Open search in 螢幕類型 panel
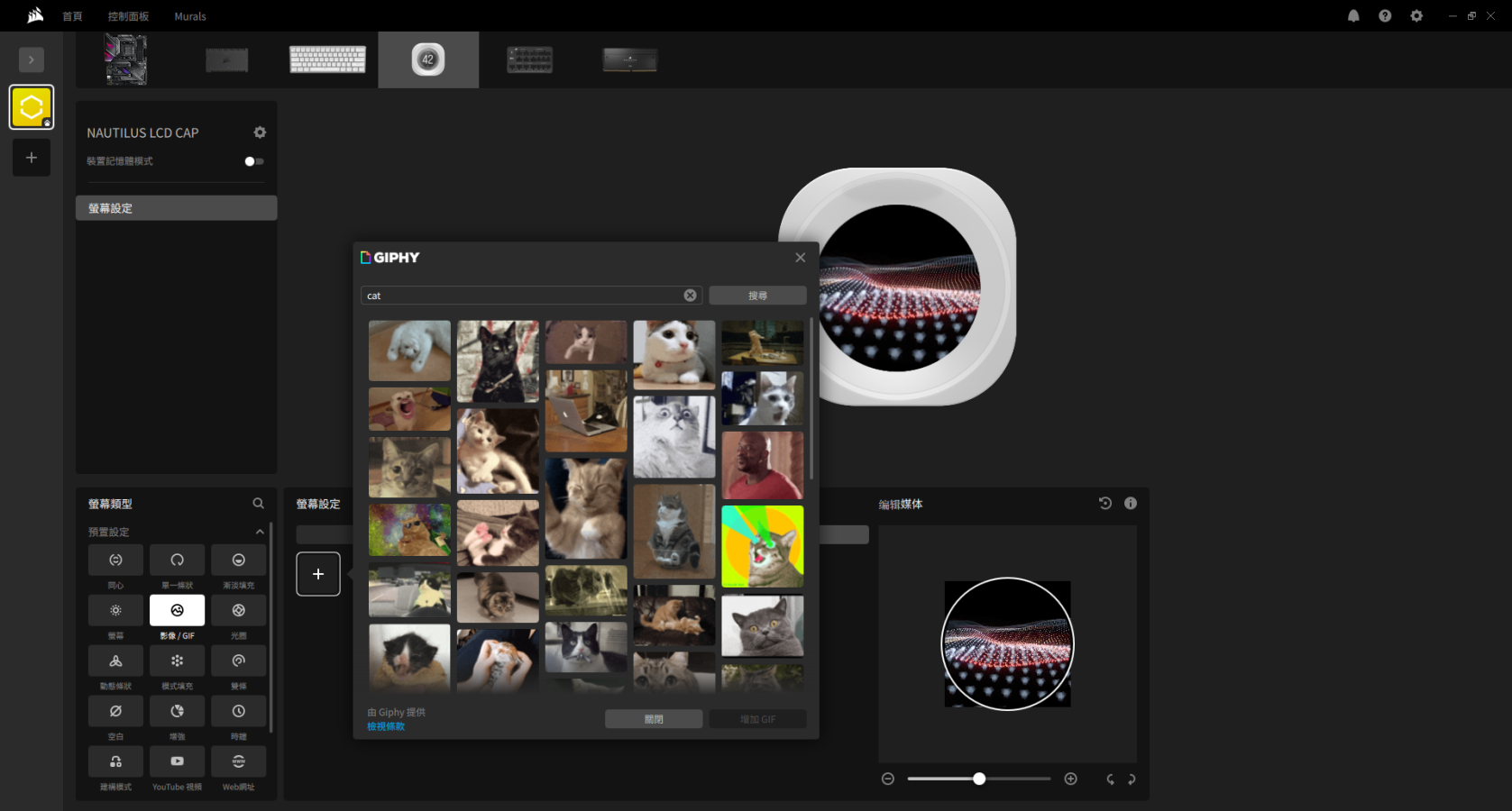The height and width of the screenshot is (811, 1512). (259, 504)
